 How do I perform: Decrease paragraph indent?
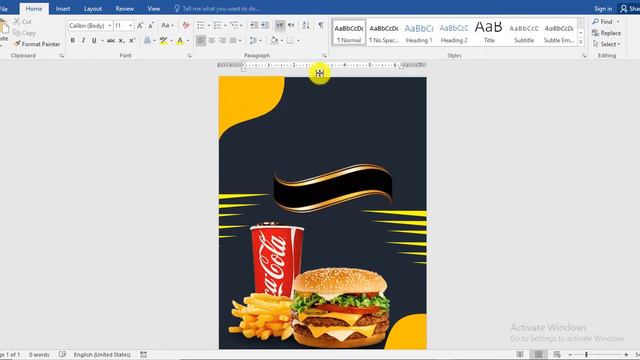pos(254,25)
